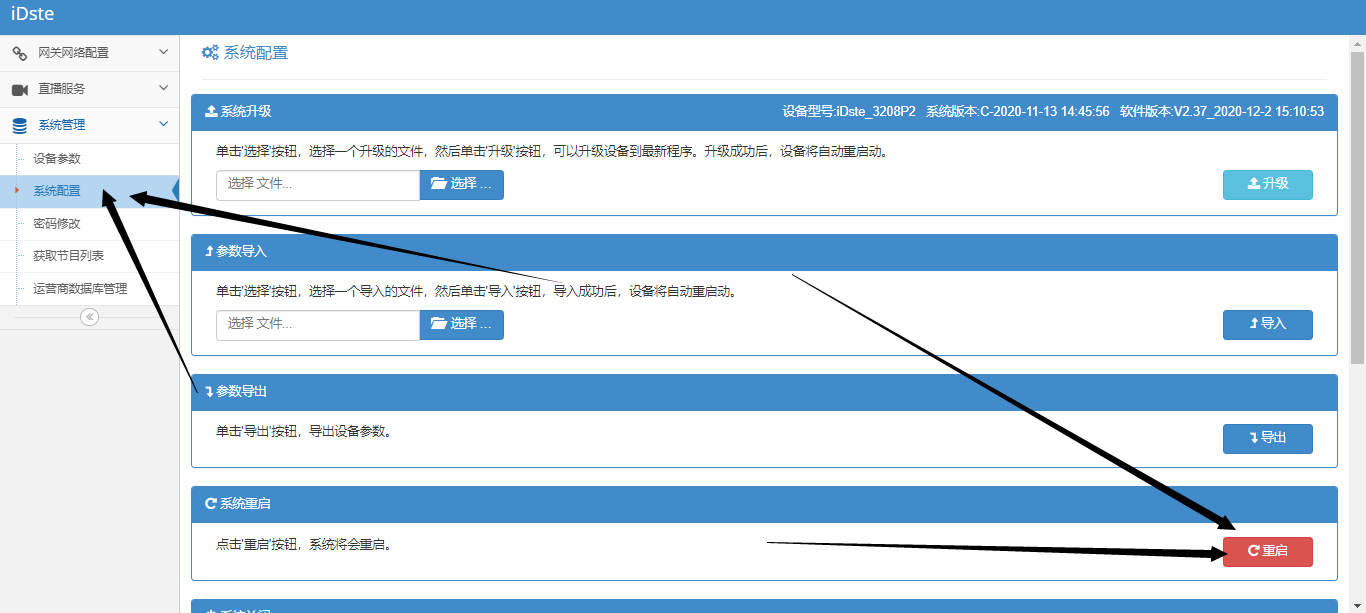
Task: Click the 系统升级 panel upload icon
Action: pyautogui.click(x=210, y=112)
